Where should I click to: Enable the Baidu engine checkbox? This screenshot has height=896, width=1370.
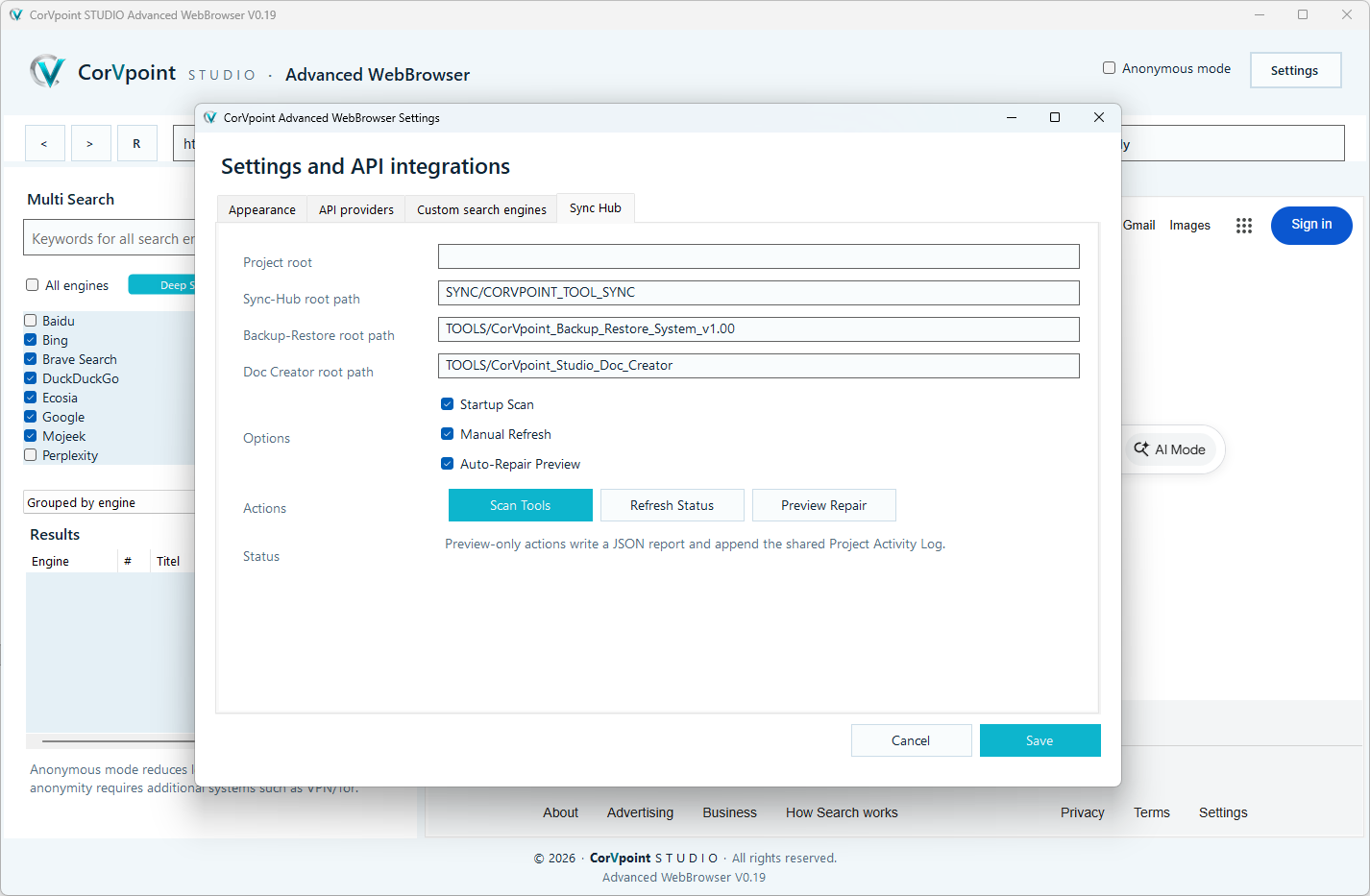tap(31, 321)
